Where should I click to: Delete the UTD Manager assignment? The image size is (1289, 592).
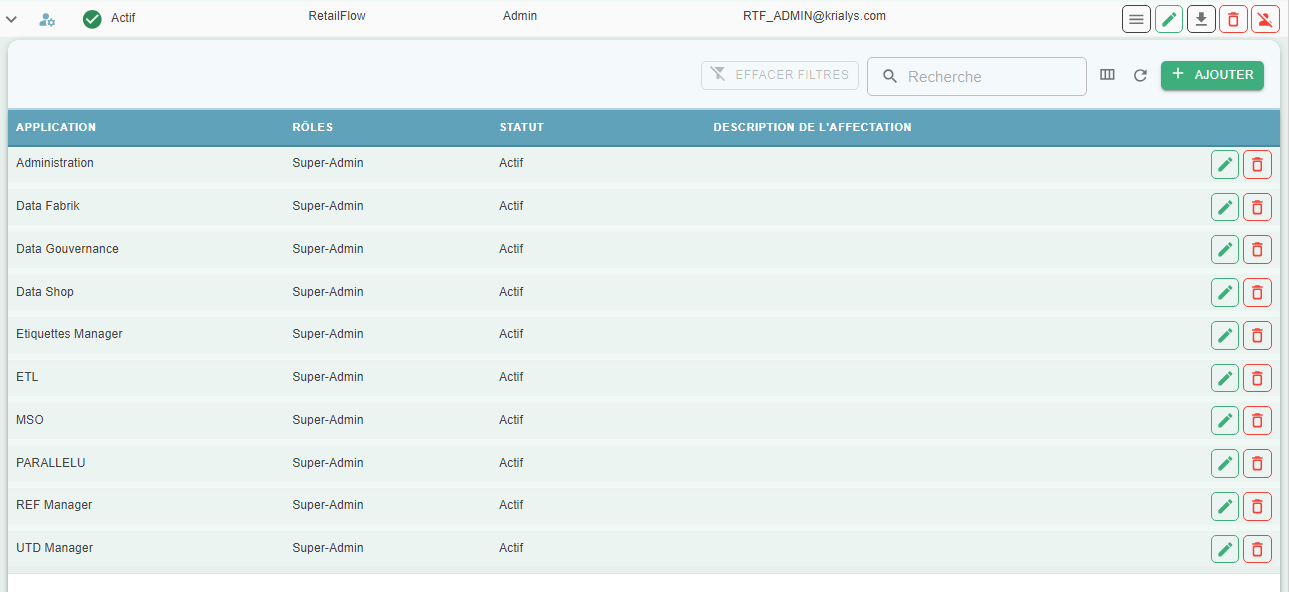1257,549
